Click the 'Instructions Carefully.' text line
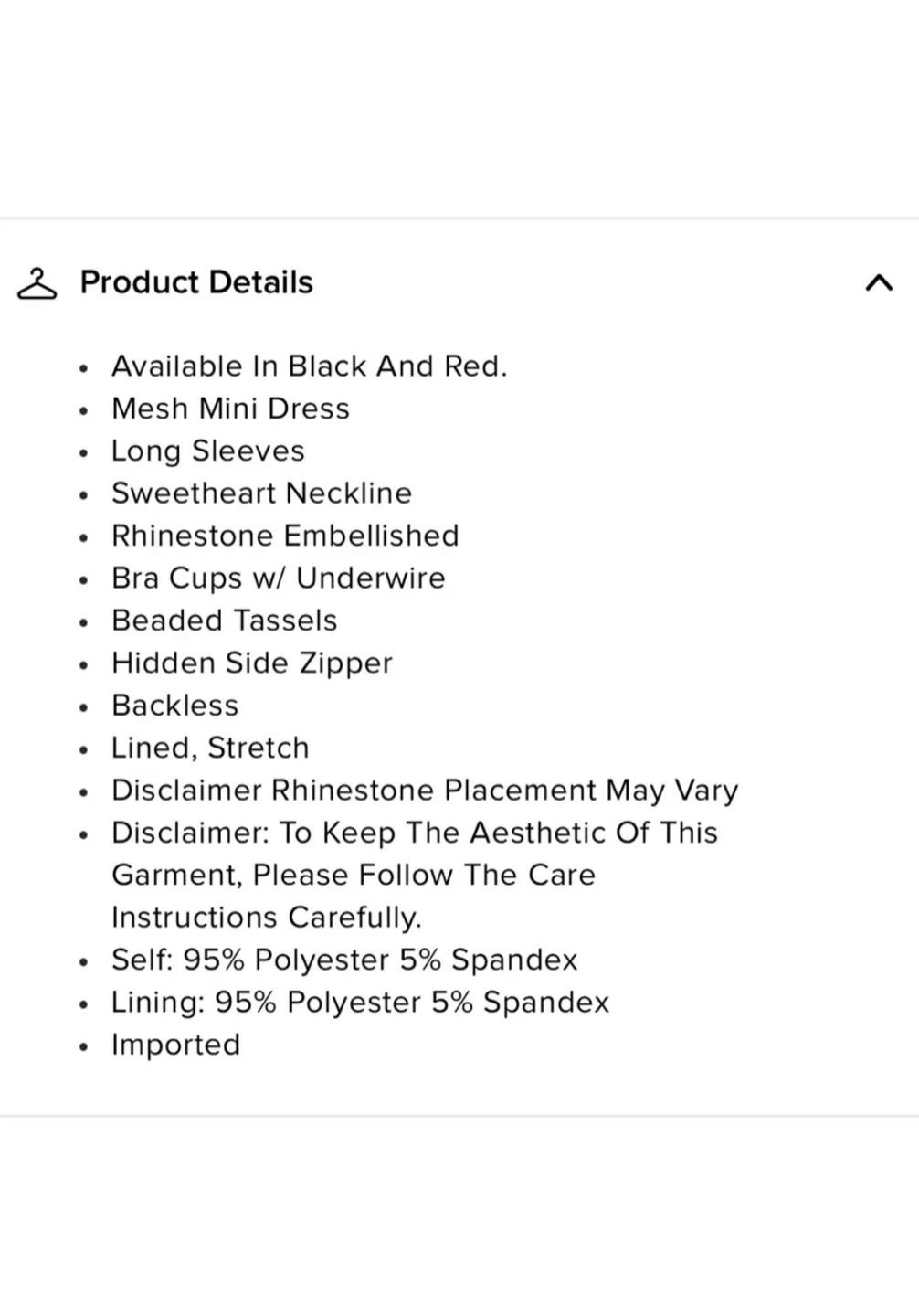This screenshot has width=919, height=1316. pyautogui.click(x=267, y=918)
